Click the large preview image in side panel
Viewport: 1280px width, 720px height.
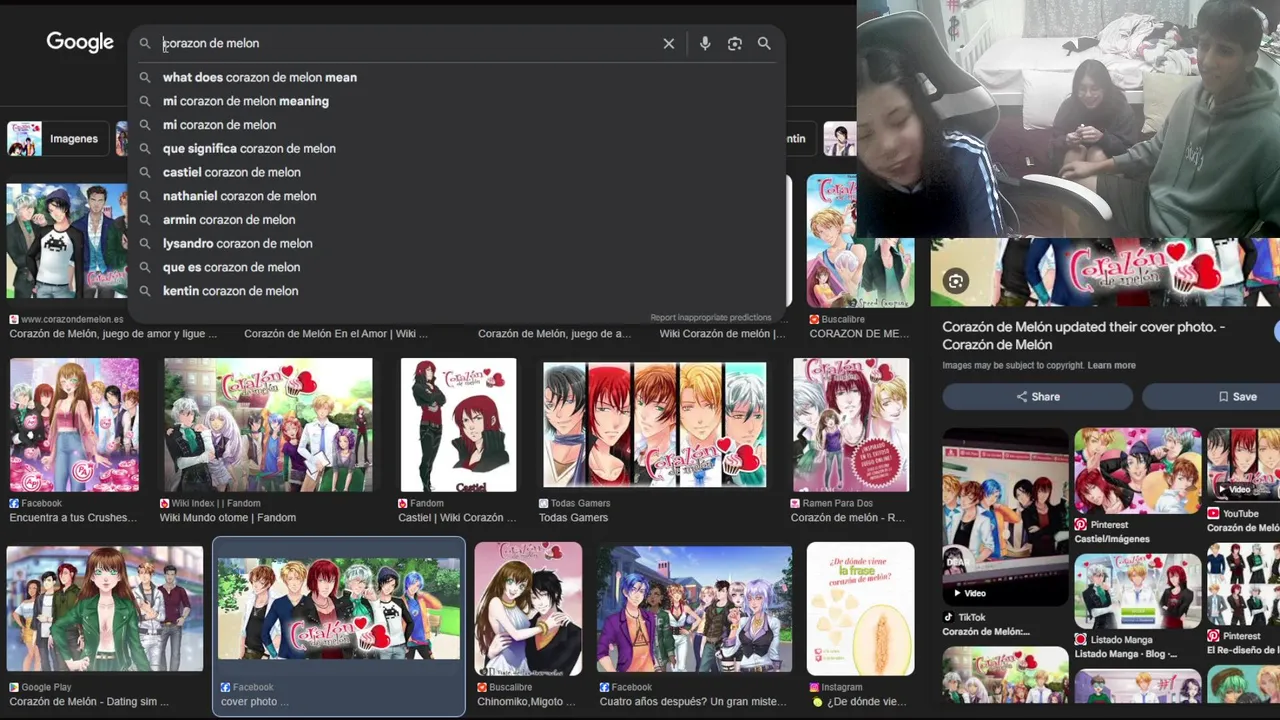click(x=1105, y=272)
